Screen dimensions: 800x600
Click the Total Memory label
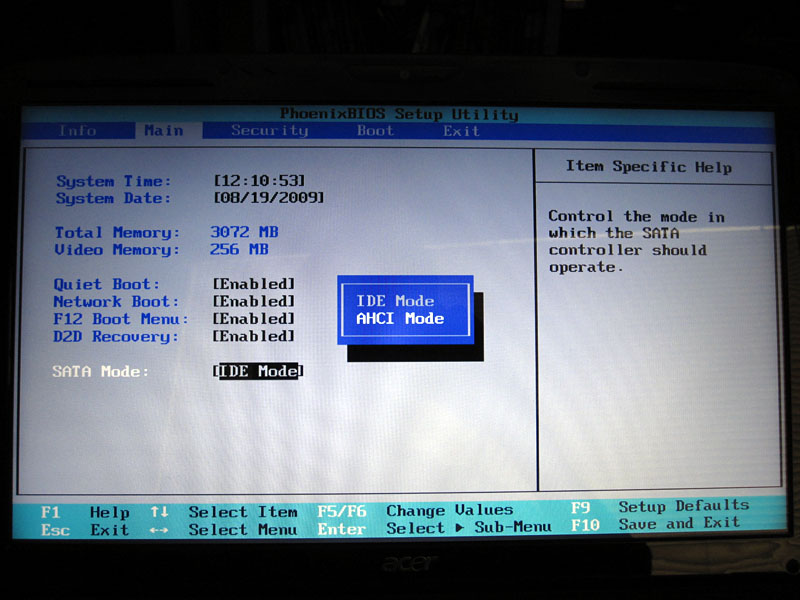117,233
